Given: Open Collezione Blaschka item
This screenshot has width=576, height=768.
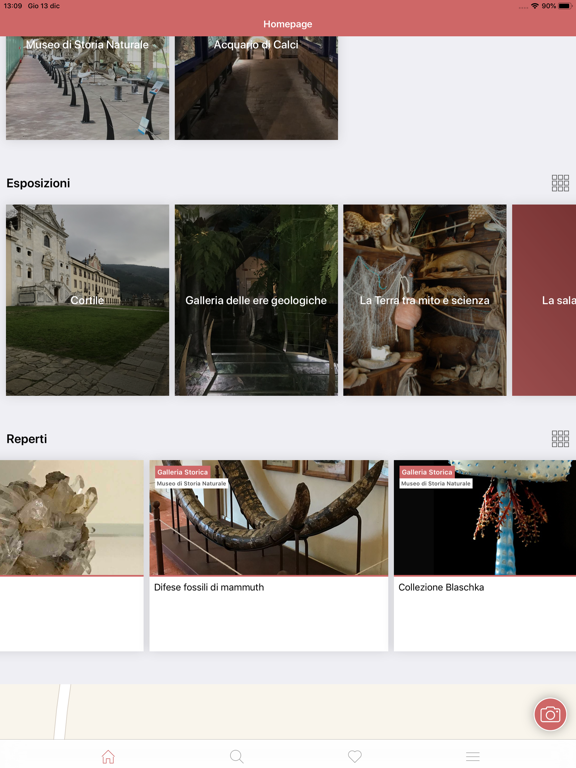Looking at the screenshot, I should [485, 555].
